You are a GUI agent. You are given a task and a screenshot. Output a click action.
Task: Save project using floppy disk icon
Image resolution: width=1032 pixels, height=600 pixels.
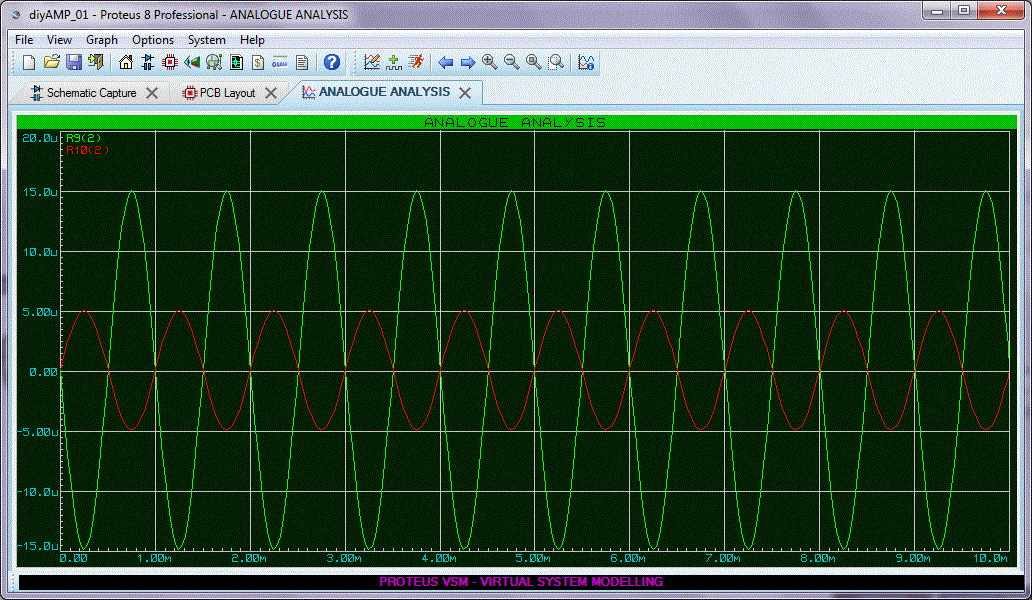point(73,62)
